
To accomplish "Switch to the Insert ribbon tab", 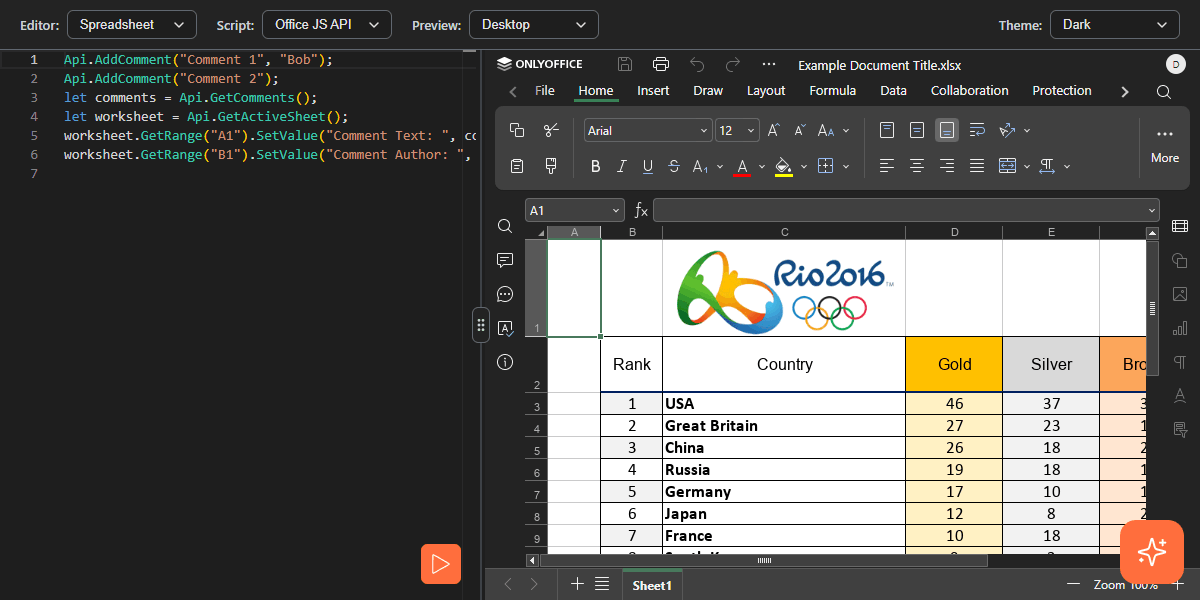I will pos(653,91).
